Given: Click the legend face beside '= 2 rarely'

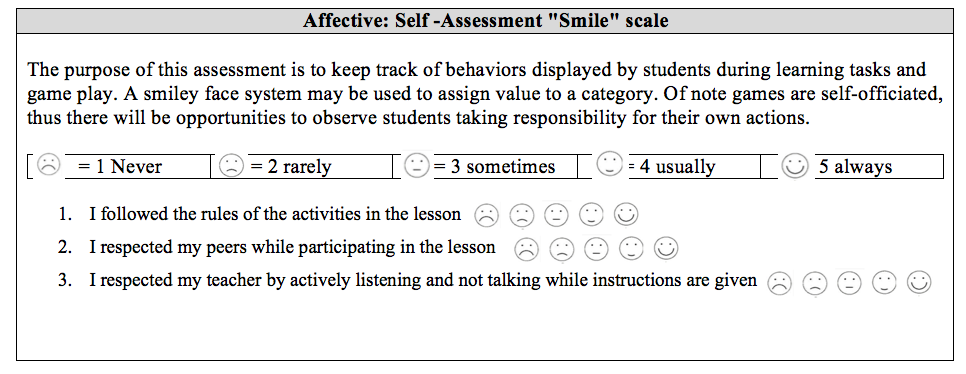Looking at the screenshot, I should click(232, 165).
